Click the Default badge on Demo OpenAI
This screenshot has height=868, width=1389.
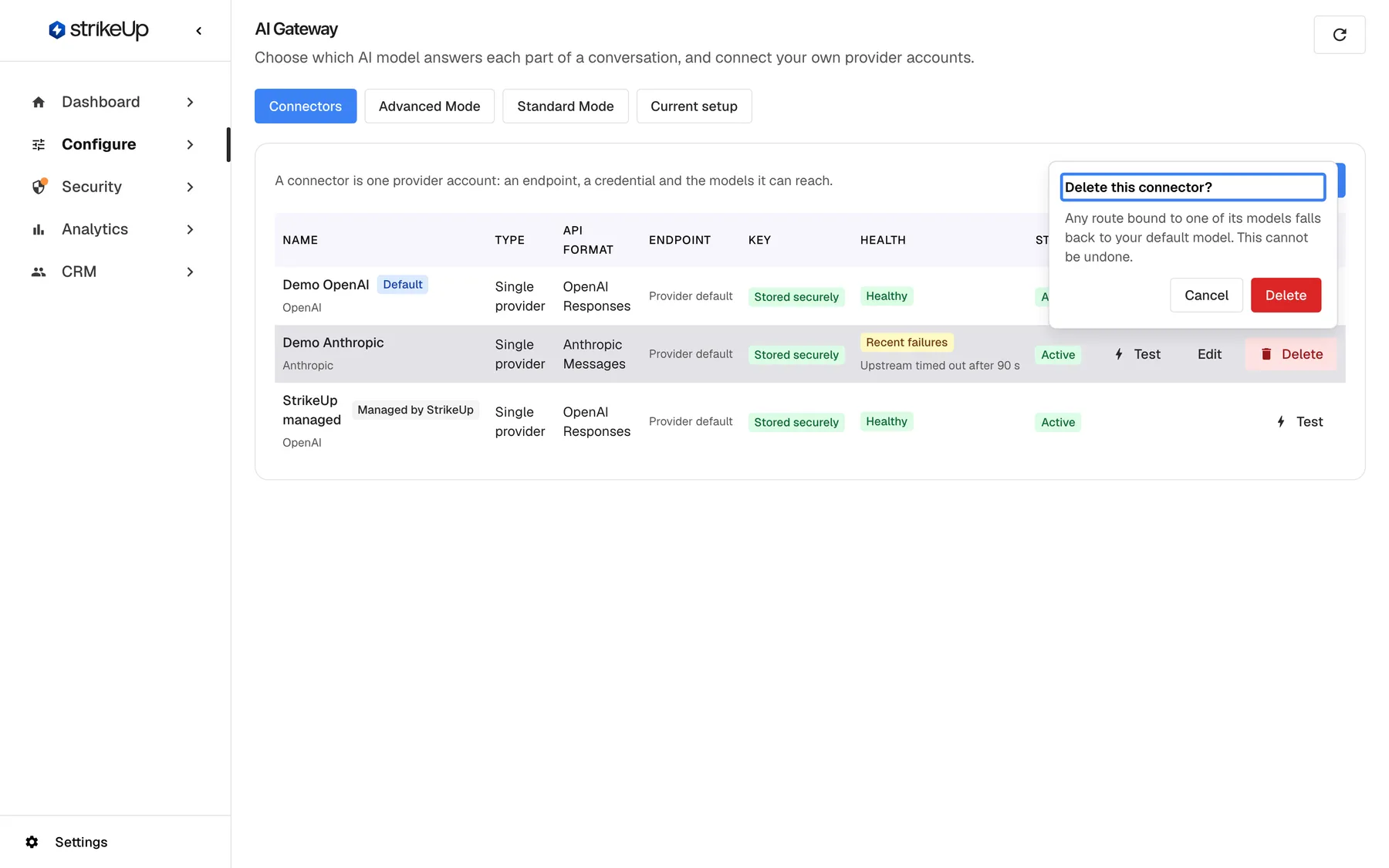[x=403, y=284]
